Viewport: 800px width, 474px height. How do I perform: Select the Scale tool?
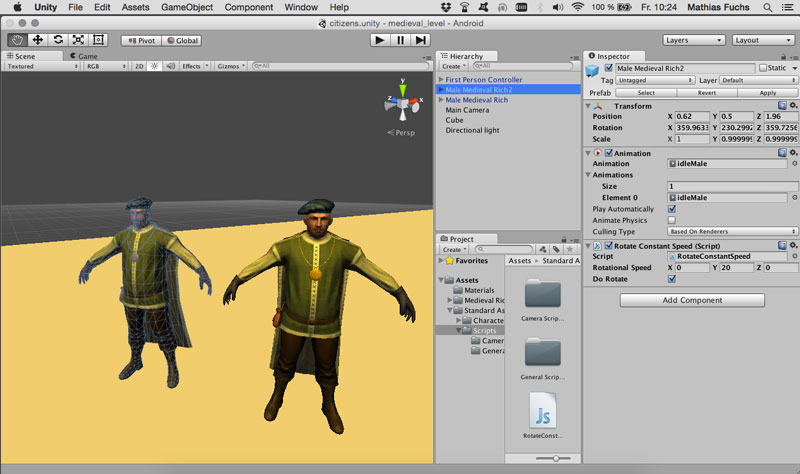coord(78,40)
